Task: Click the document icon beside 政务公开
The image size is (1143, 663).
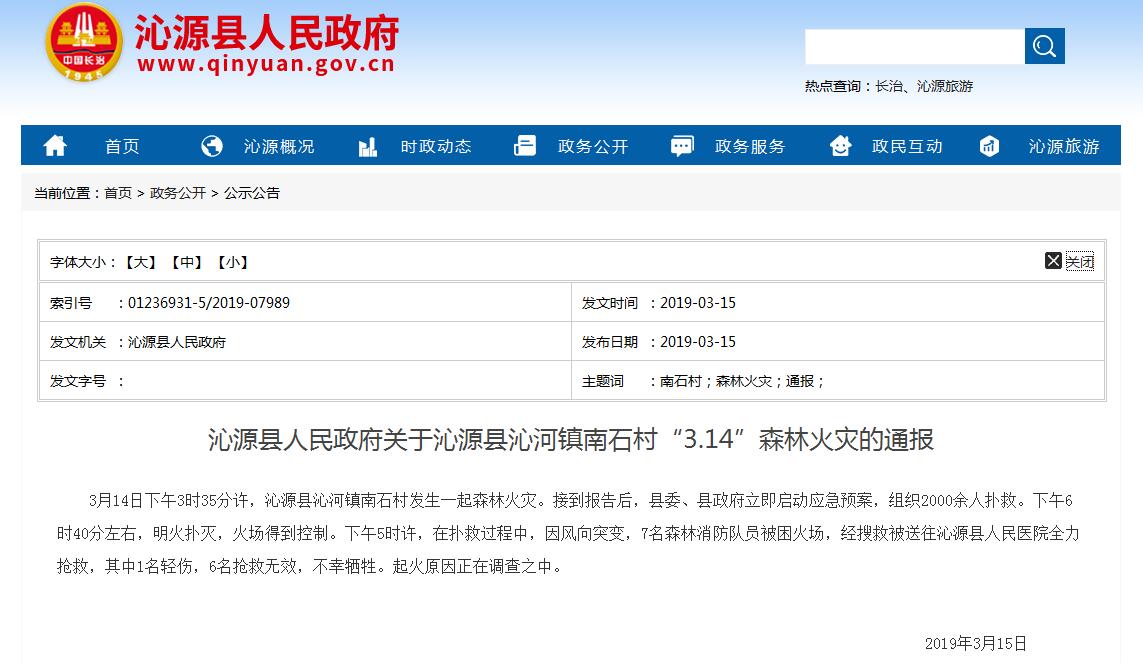Action: point(525,146)
